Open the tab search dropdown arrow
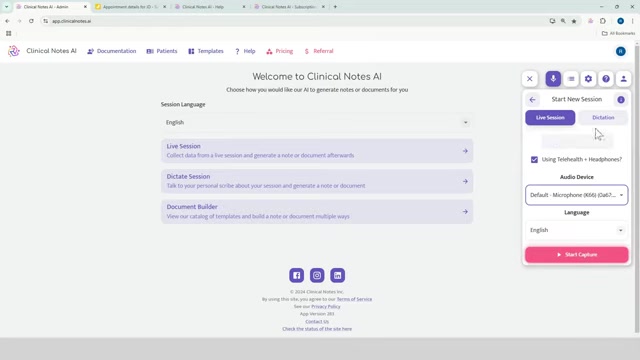 [7, 7]
